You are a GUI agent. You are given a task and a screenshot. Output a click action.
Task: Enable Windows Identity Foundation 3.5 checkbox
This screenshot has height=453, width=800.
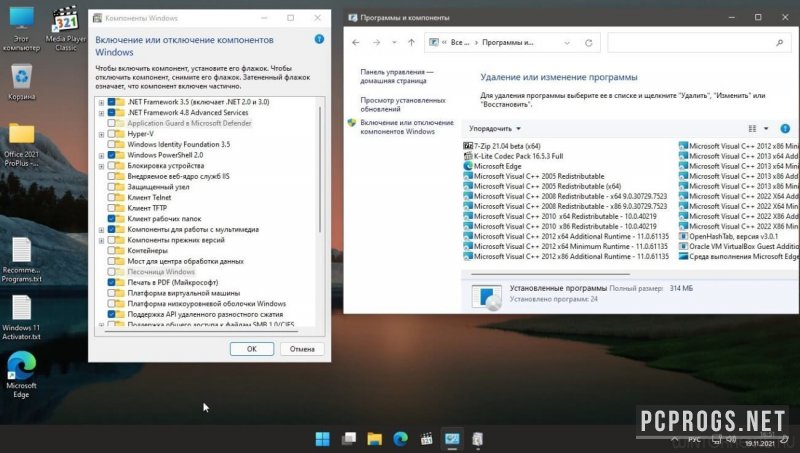[111, 144]
